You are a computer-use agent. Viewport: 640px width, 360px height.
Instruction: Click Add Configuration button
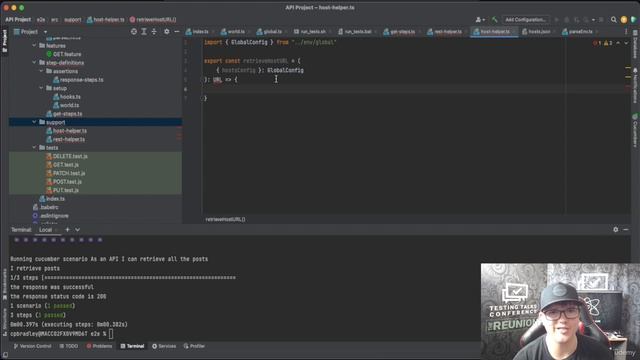525,20
